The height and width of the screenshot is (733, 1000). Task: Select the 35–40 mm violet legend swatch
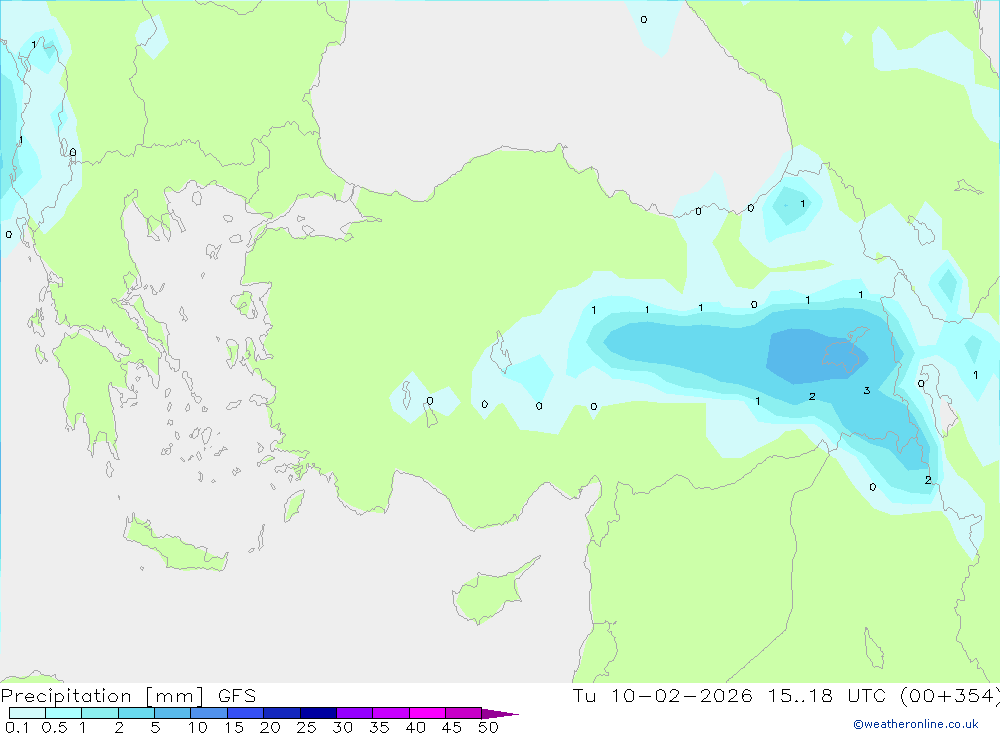tap(390, 713)
